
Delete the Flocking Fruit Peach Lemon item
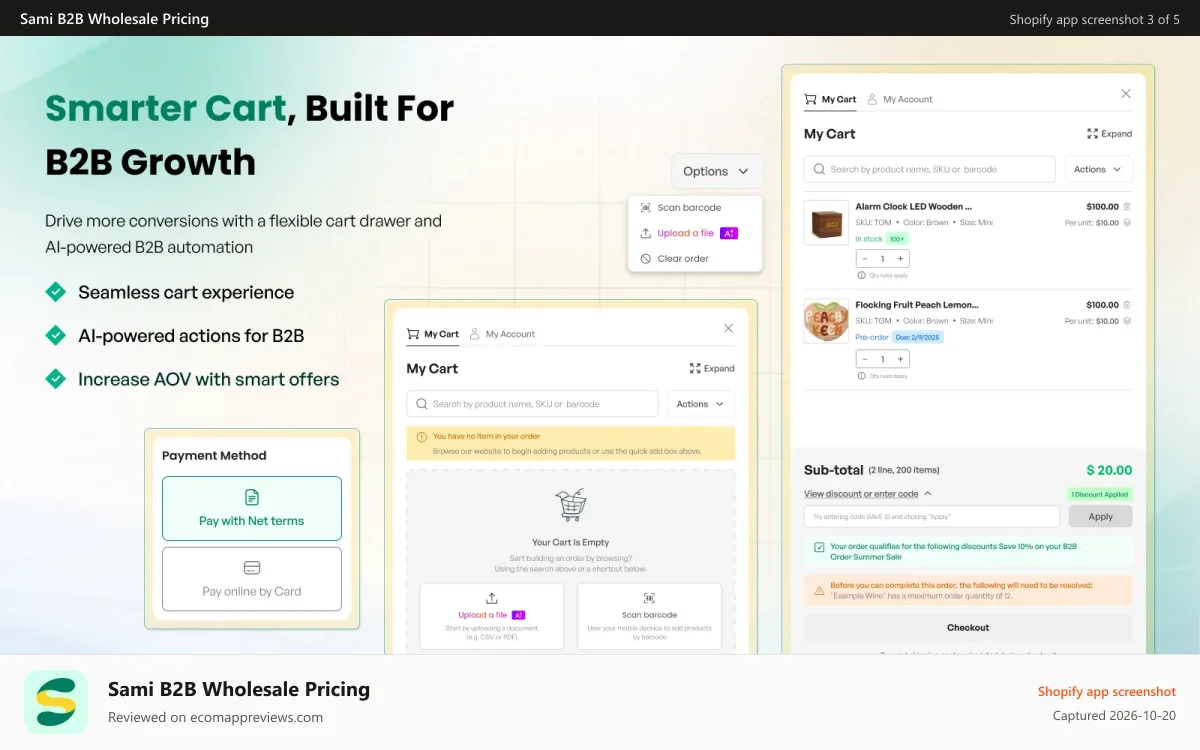click(1127, 305)
